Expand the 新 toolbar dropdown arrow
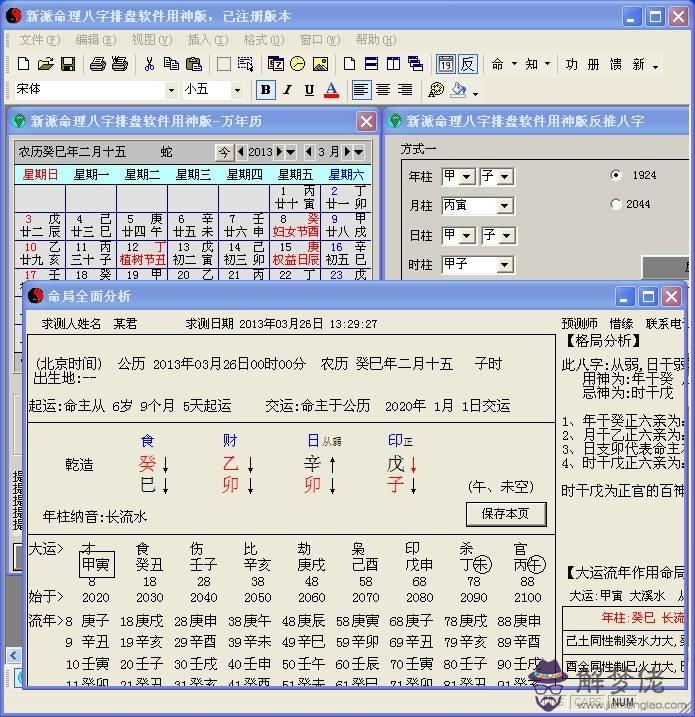 point(656,67)
